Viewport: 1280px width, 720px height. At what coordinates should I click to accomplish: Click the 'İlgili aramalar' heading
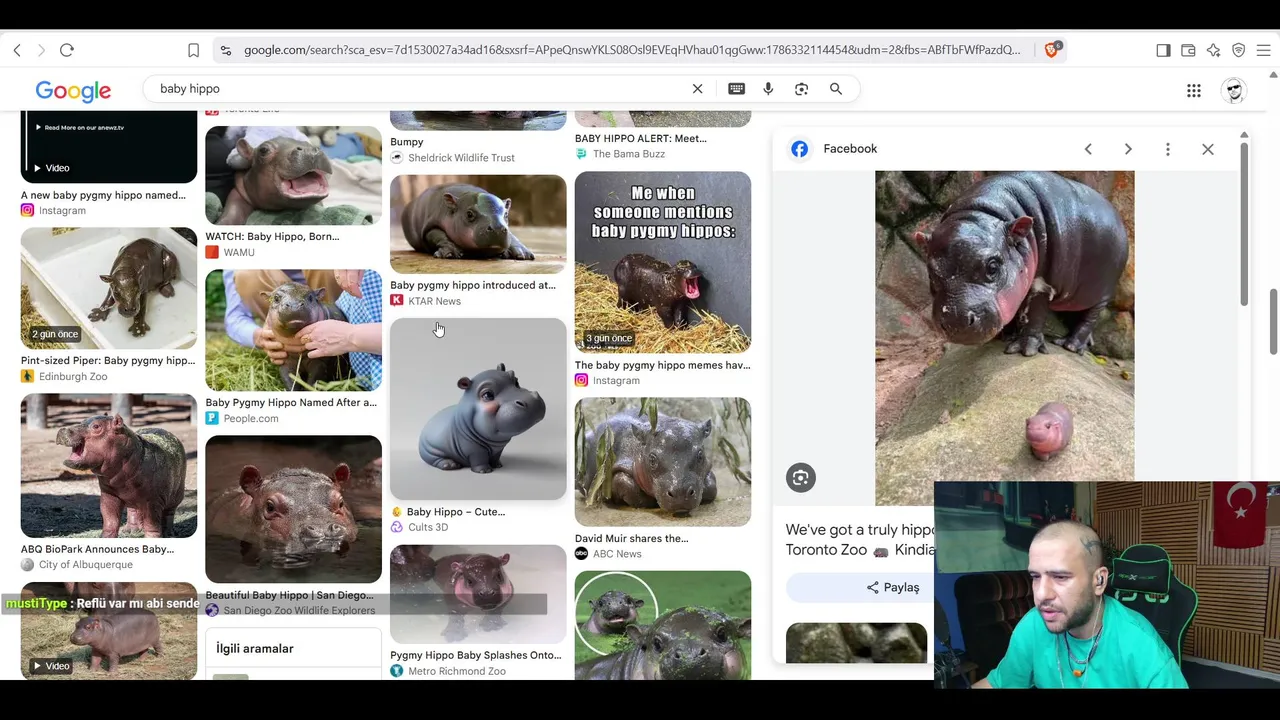click(x=255, y=649)
